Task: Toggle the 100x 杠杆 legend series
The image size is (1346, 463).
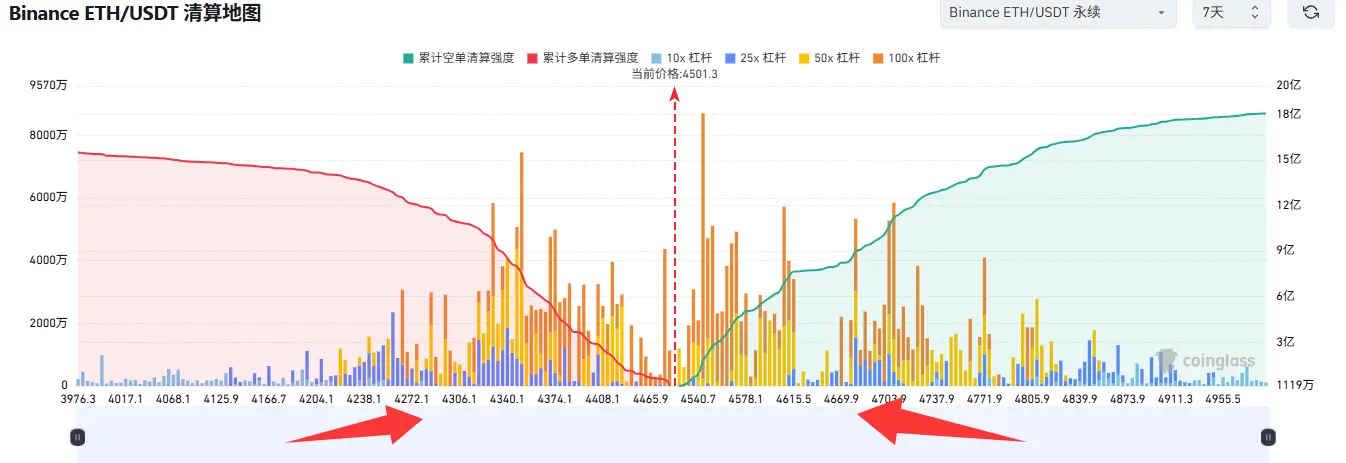Action: coord(905,58)
